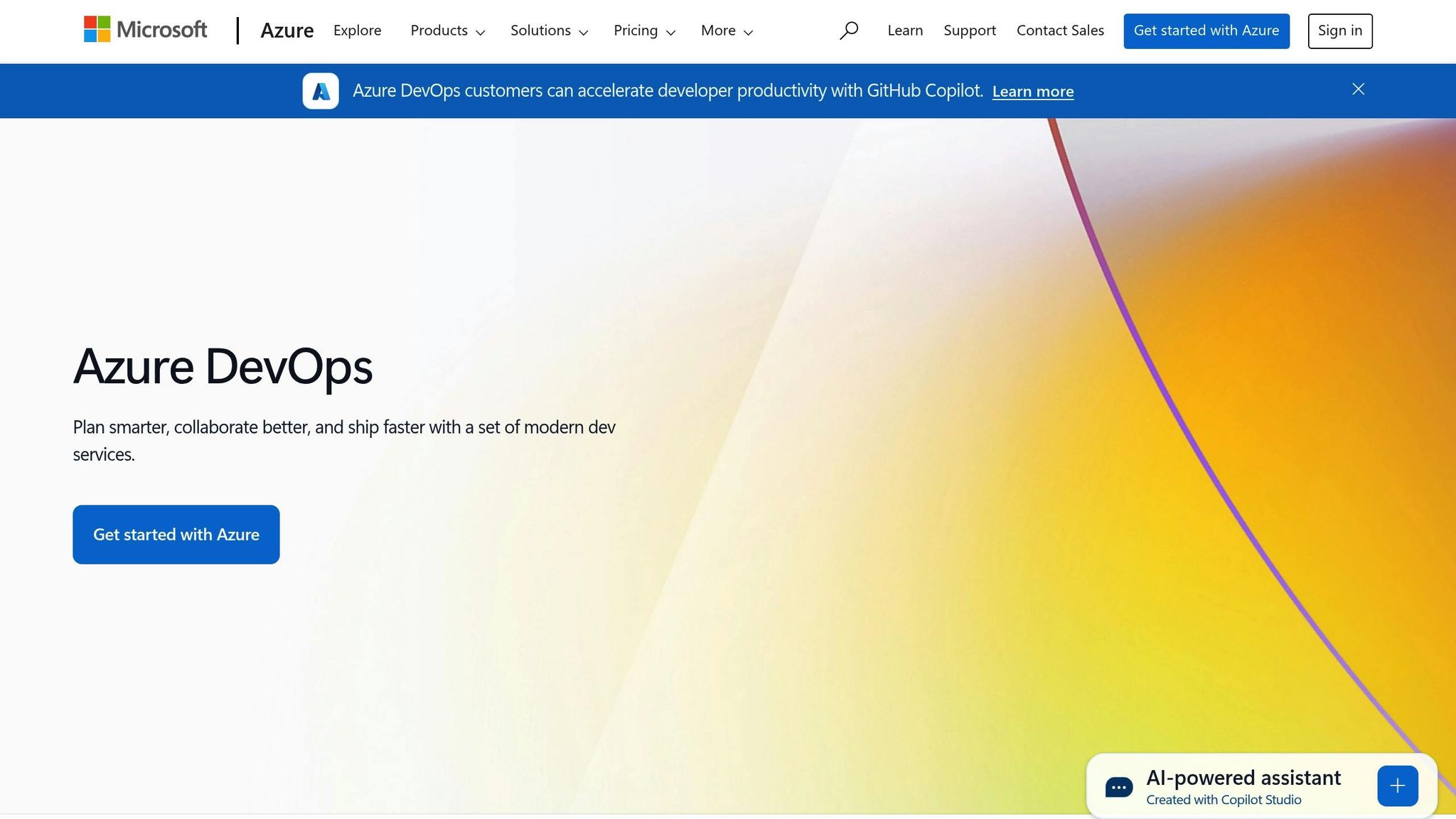Click hero Get started with Azure button
The width and height of the screenshot is (1456, 819).
point(176,535)
